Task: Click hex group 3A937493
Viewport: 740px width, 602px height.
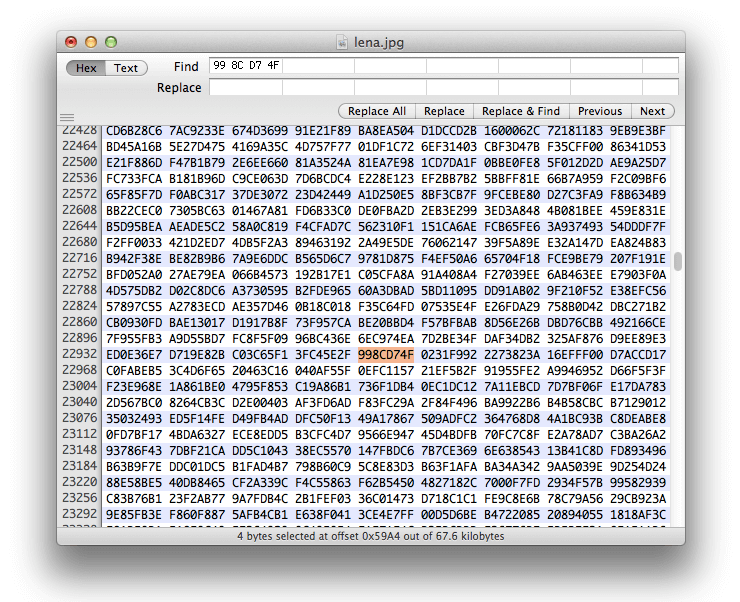Action: (575, 227)
